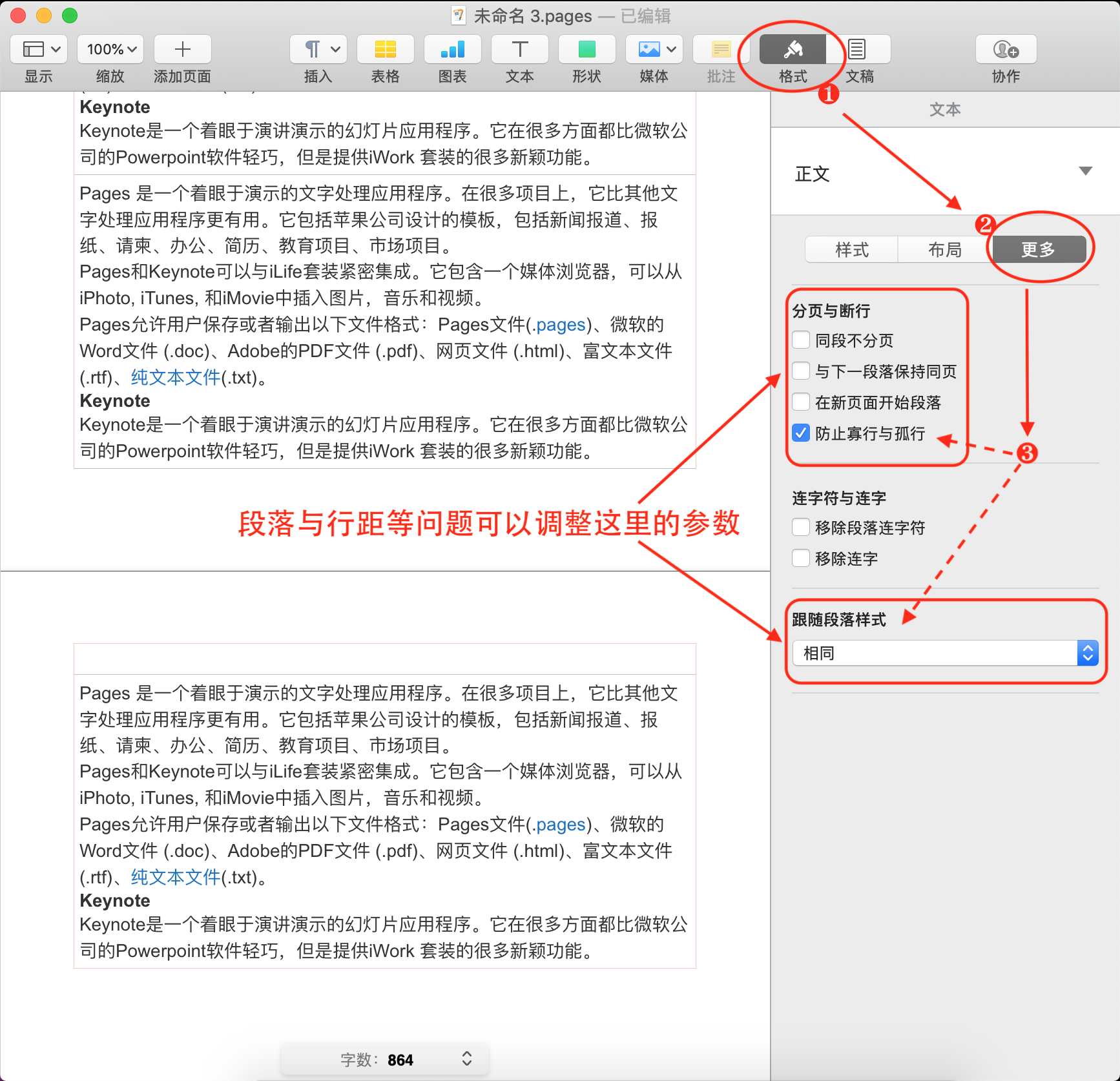Open the Media (媒体) dropdown button
Viewport: 1120px width, 1081px height.
coord(654,50)
